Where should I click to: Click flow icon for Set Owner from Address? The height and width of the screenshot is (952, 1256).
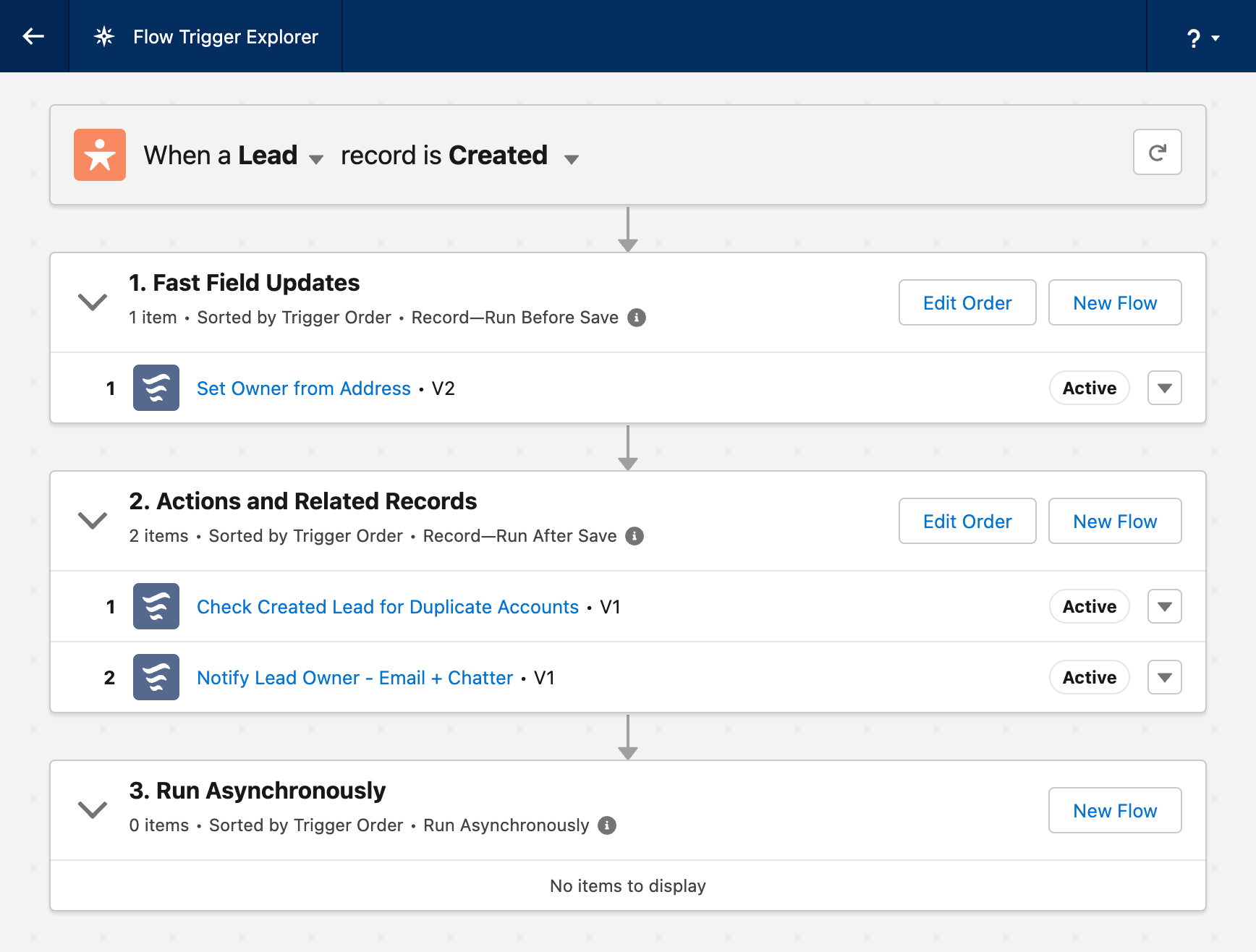pos(156,388)
